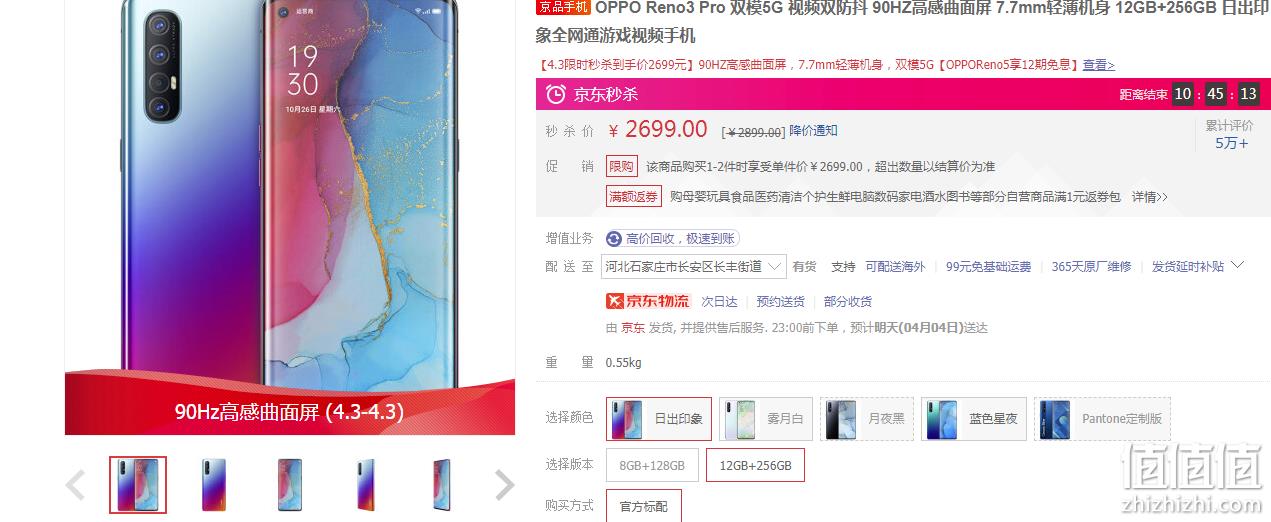Click the JD flash sale clock icon
1271x522 pixels.
[555, 94]
